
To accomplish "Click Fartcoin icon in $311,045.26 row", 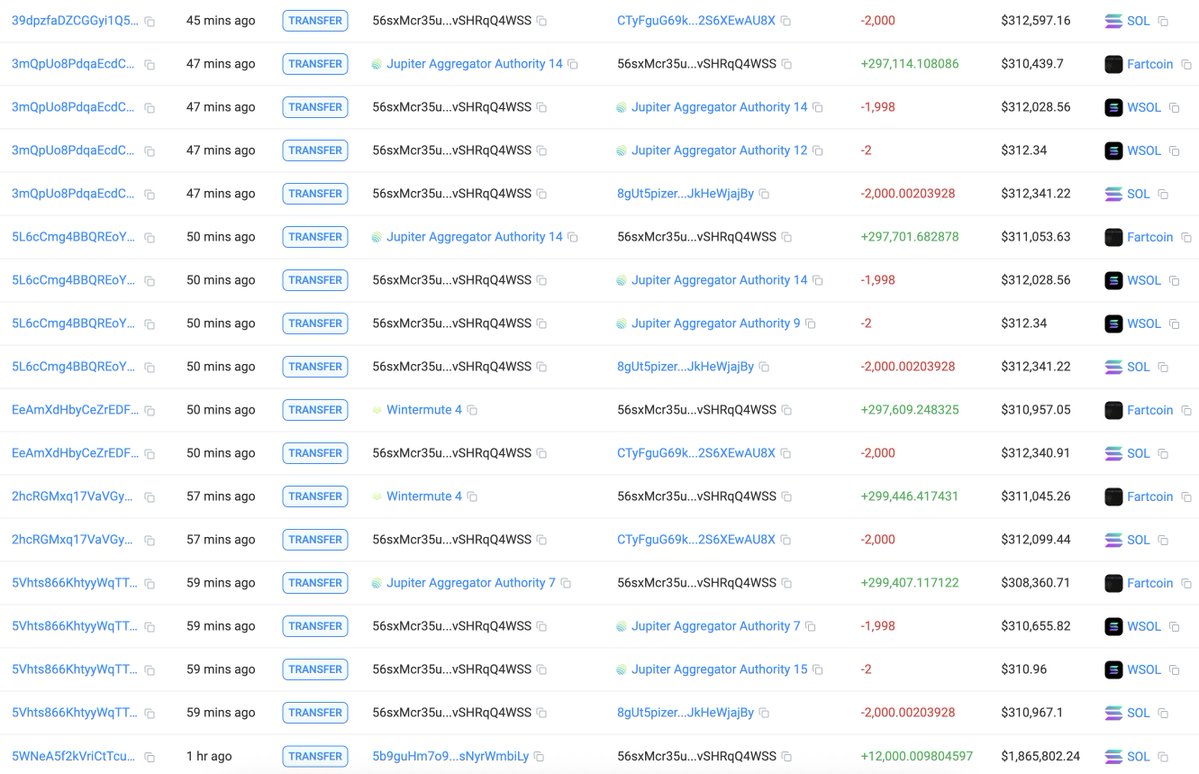I will point(1113,496).
